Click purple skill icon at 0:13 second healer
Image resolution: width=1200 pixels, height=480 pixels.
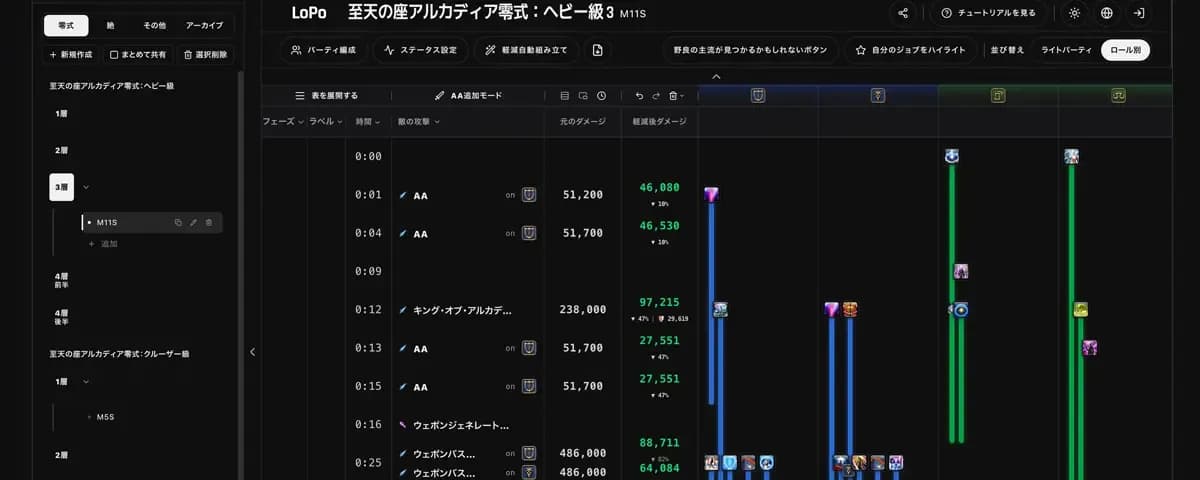pyautogui.click(x=1090, y=348)
